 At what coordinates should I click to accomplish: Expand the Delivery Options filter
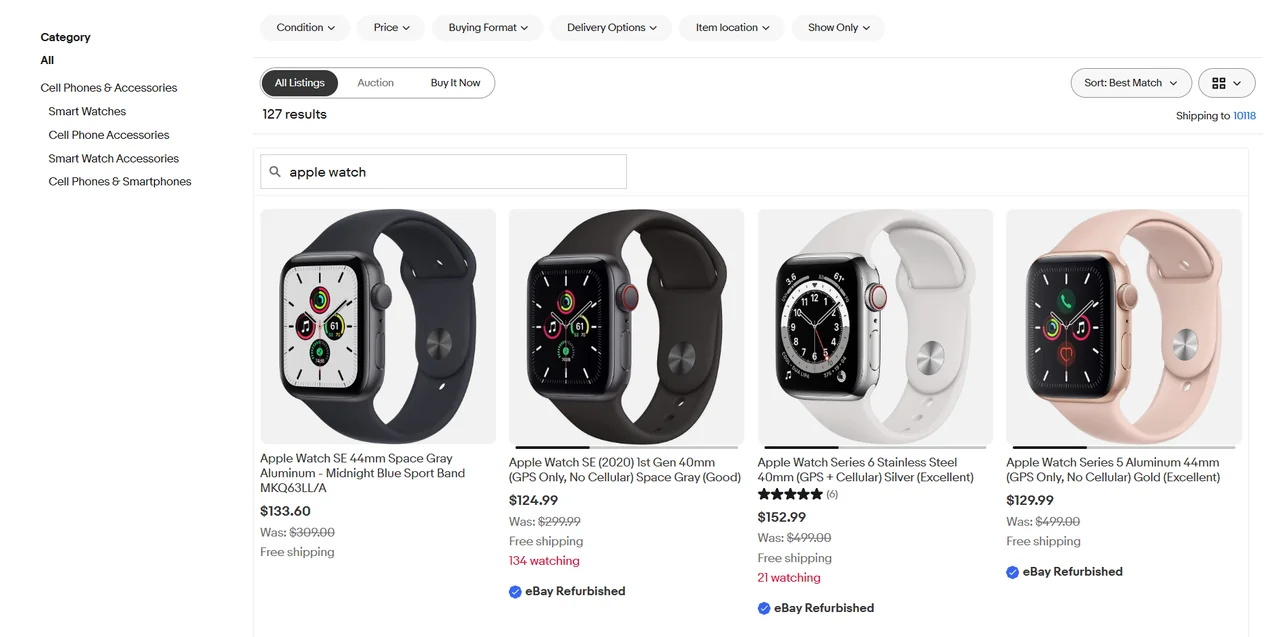pos(610,28)
